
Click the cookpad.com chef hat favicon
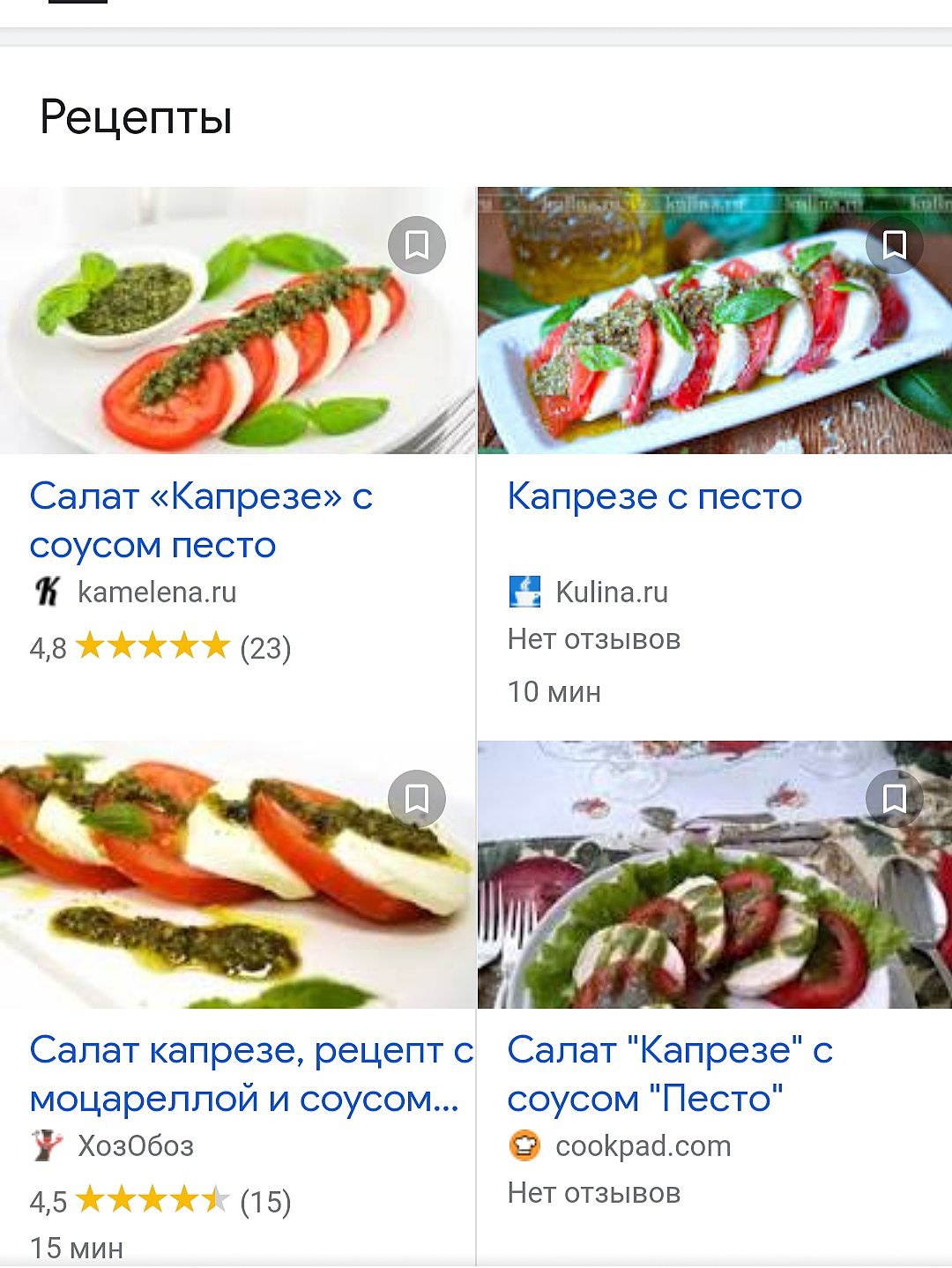click(x=525, y=1145)
